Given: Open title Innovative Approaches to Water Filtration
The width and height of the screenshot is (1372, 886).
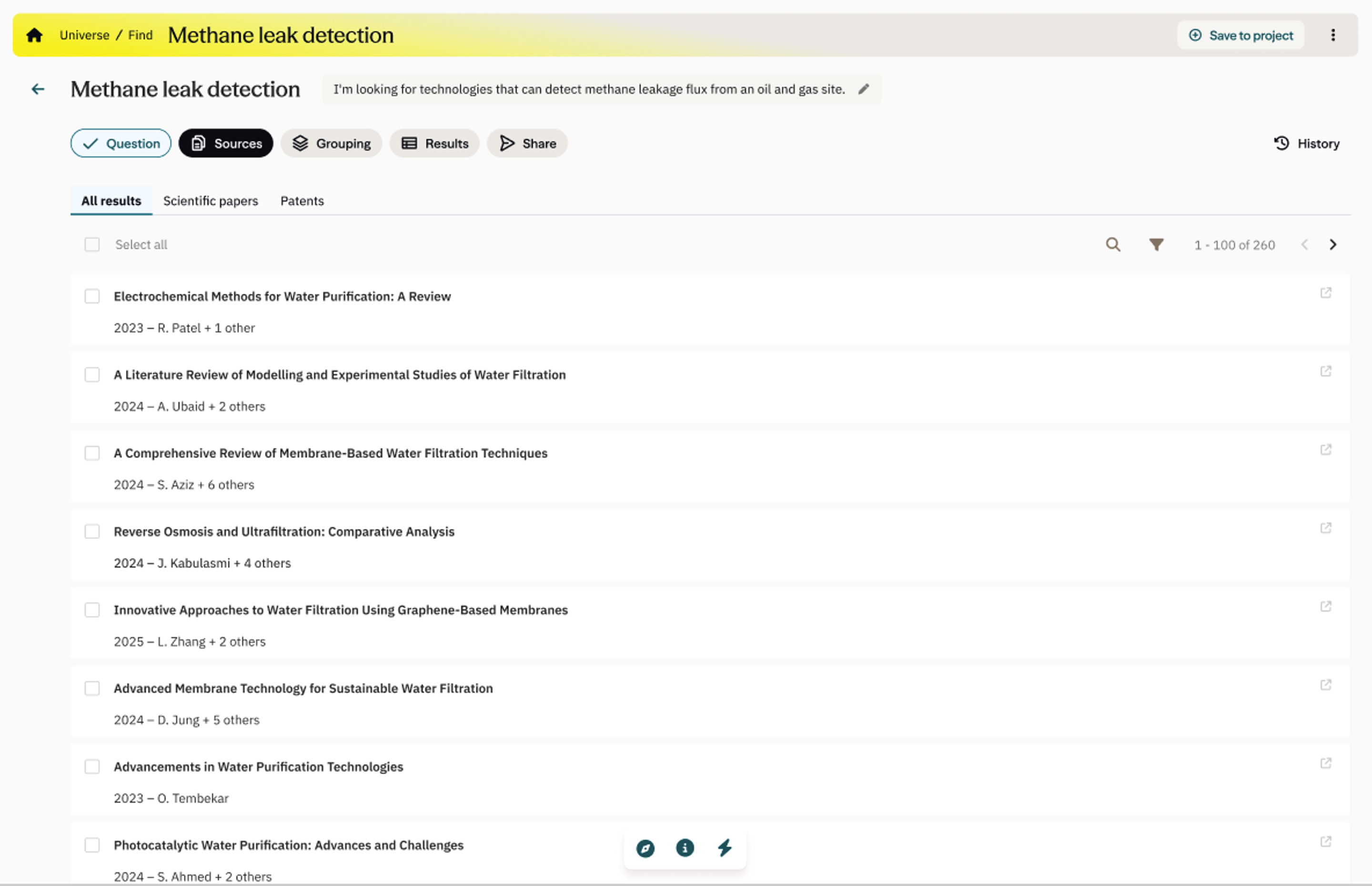Looking at the screenshot, I should [x=341, y=610].
